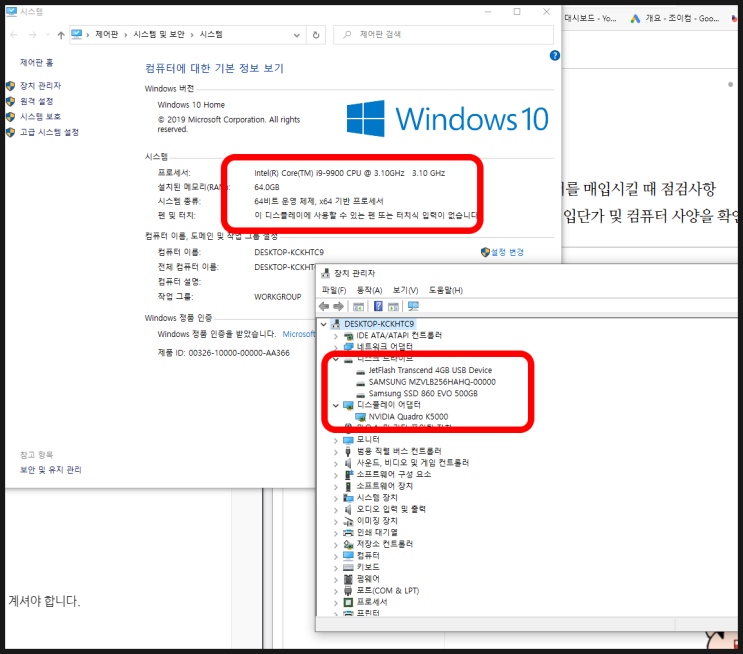
Task: Open 고급 시스템 설정 link in the sidebar
Action: coord(49,132)
